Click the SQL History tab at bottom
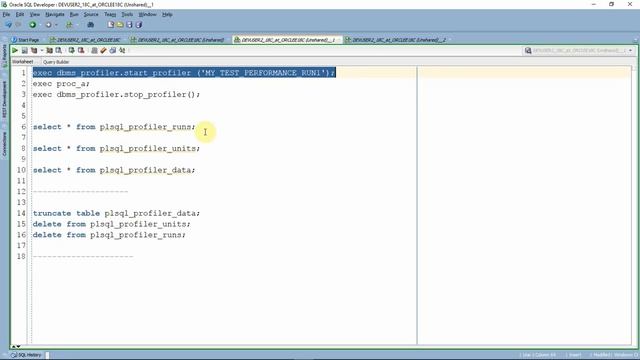Screen dimensions: 640x360 (27, 355)
